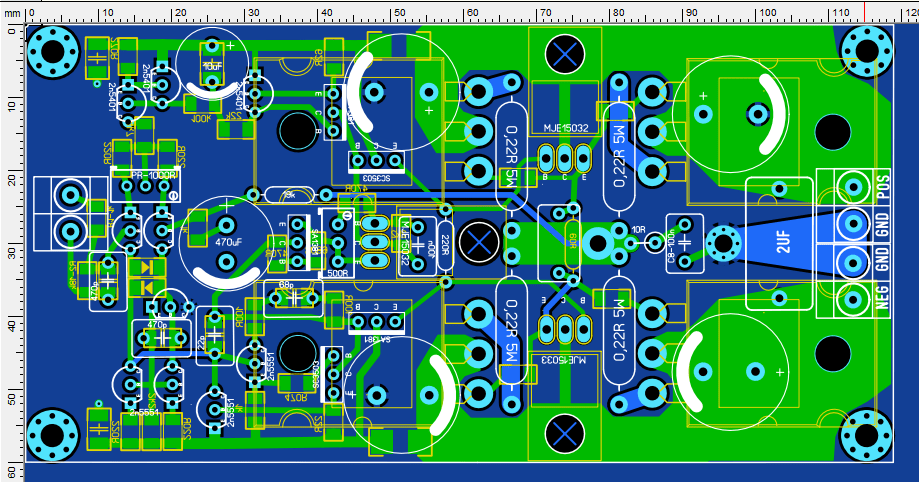The height and width of the screenshot is (482, 919).
Task: Click the top-left mounting hole
Action: (53, 52)
